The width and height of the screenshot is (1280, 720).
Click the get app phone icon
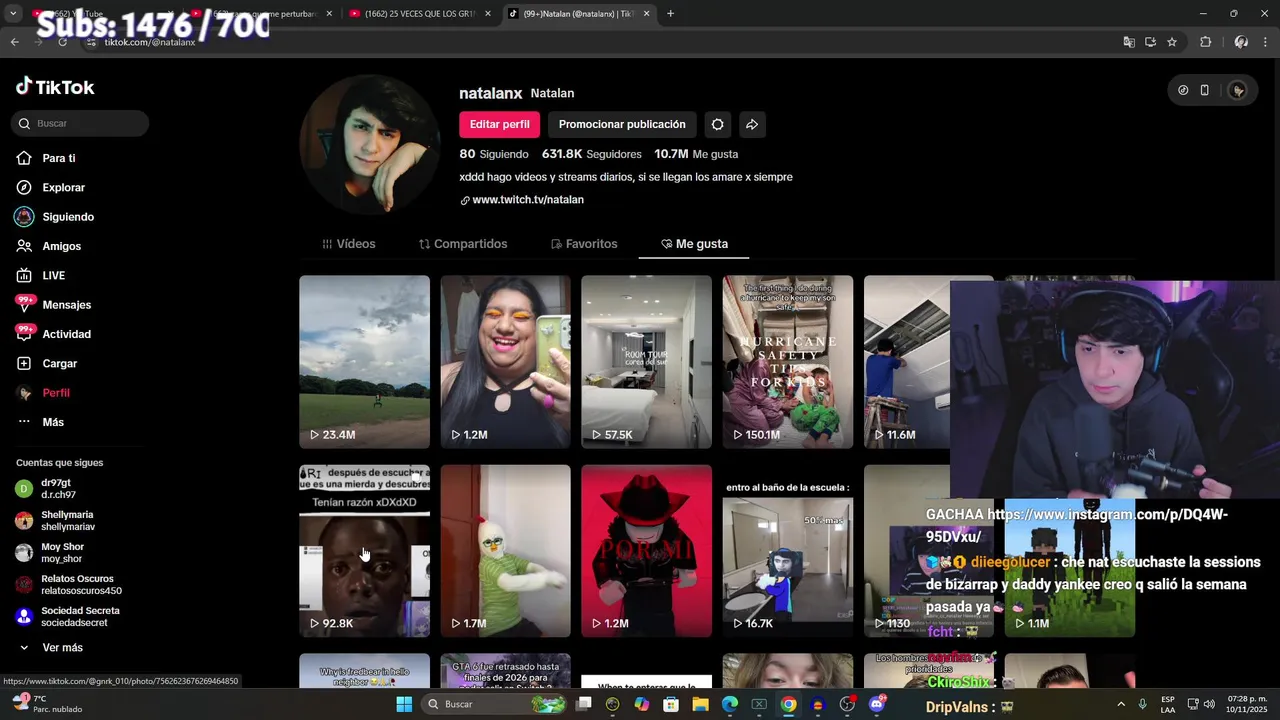(1205, 90)
